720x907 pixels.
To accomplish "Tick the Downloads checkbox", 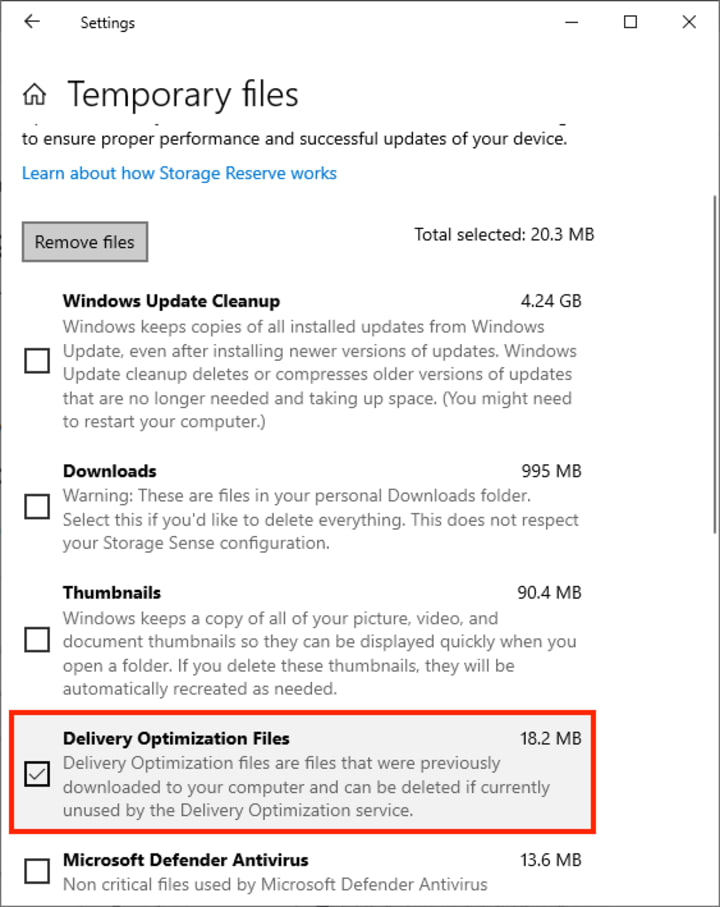I will click(37, 507).
